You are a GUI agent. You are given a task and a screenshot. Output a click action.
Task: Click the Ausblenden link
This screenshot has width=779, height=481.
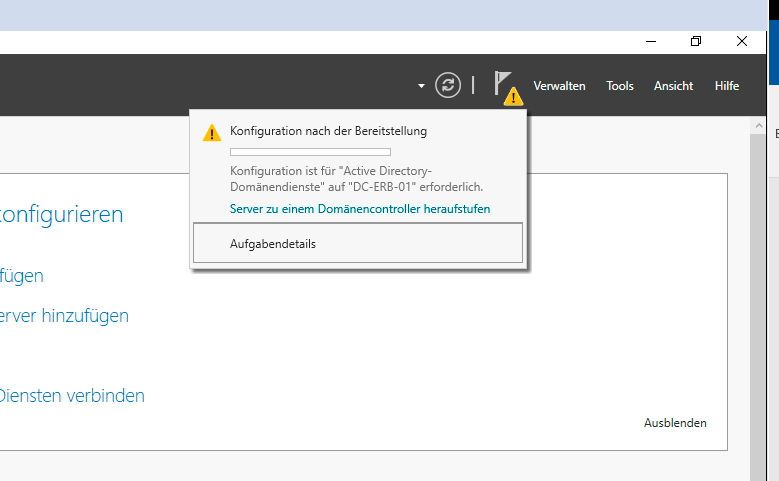675,423
